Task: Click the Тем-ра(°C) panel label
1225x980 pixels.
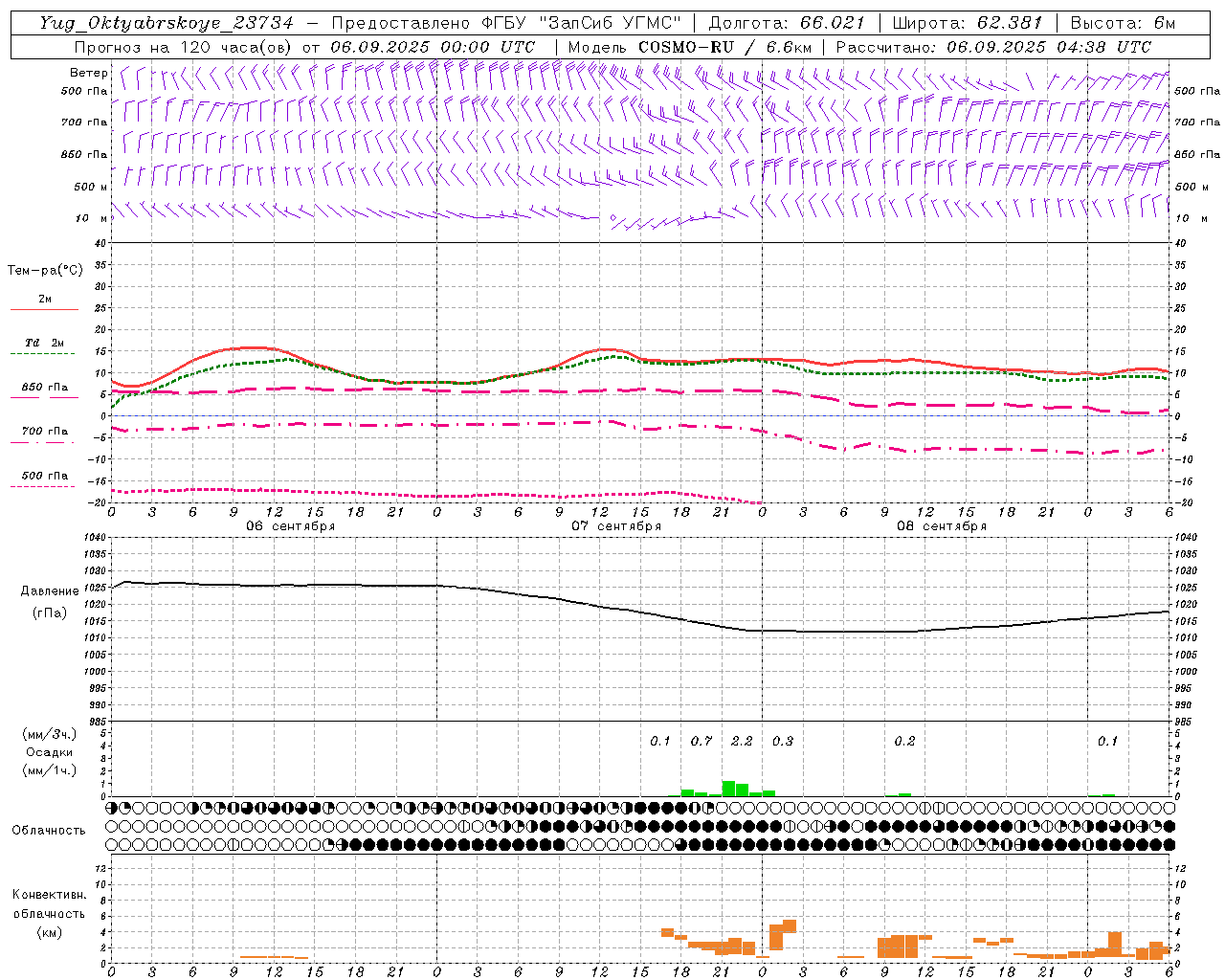Action: 45,271
